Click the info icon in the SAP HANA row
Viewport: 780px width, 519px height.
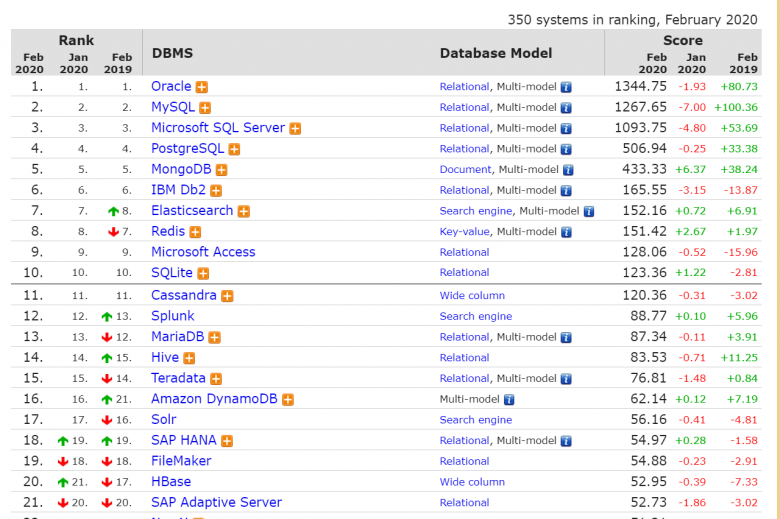tap(566, 441)
